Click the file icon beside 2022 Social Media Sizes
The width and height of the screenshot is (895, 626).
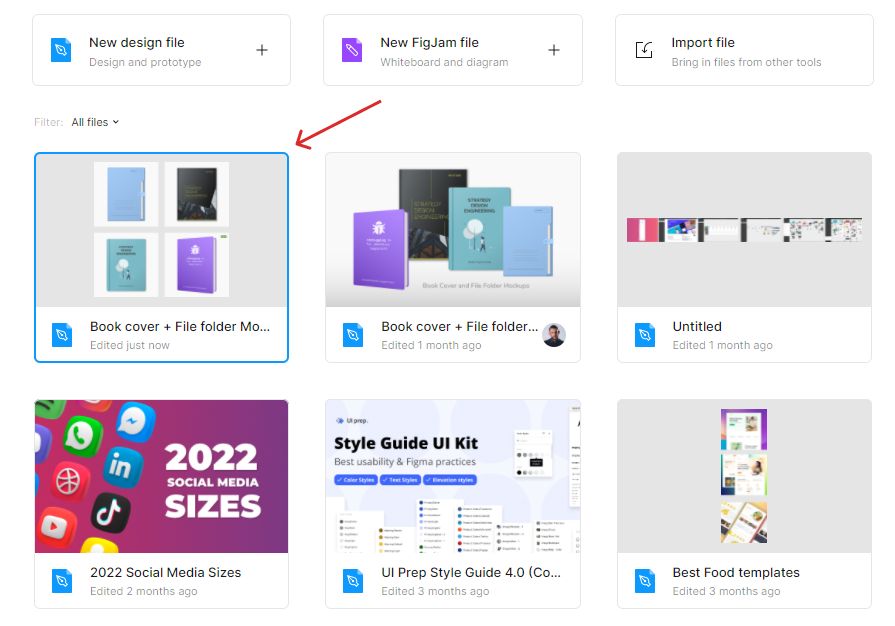62,581
